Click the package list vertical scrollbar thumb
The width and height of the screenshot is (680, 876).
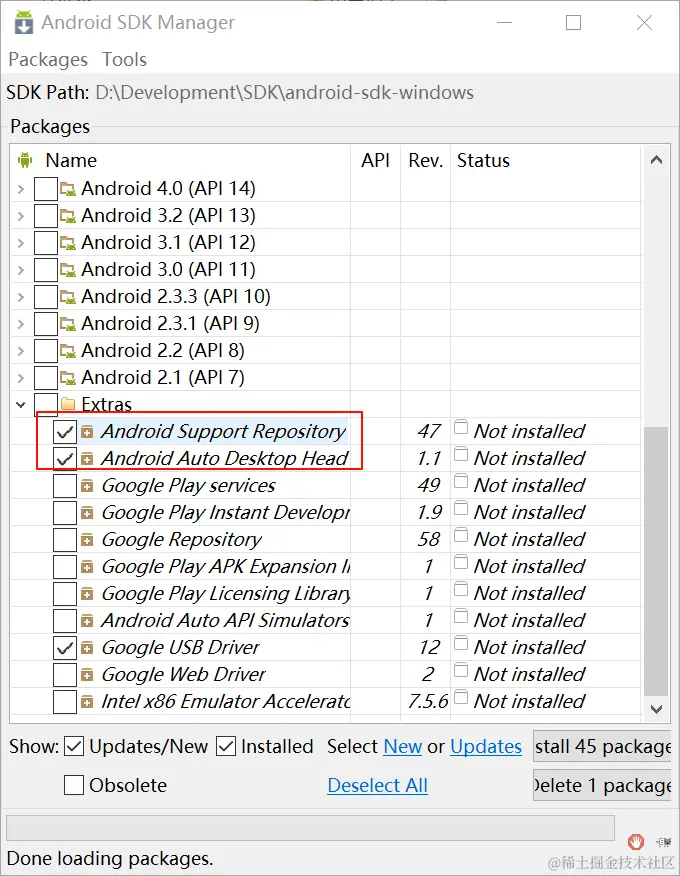pos(656,561)
